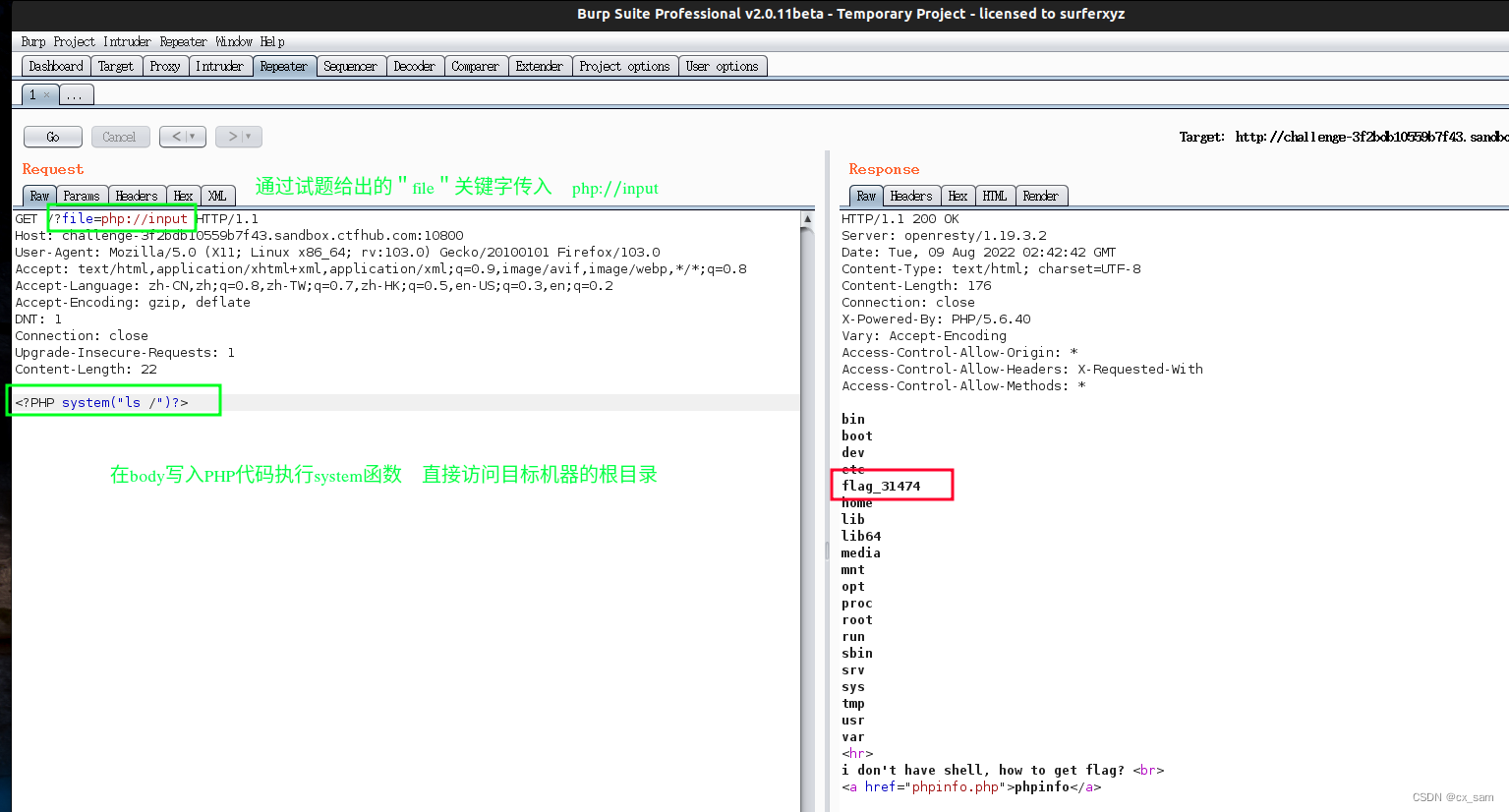Switch to the Request Params tab
The image size is (1509, 812).
point(82,196)
